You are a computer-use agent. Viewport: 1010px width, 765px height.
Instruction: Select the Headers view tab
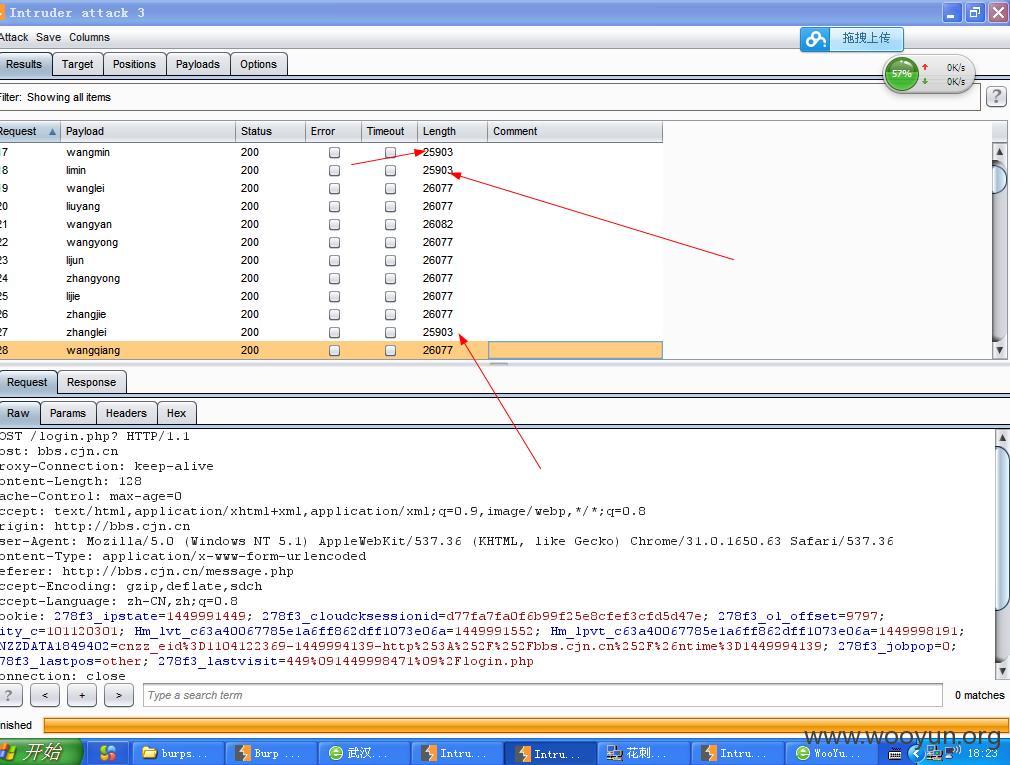point(126,413)
